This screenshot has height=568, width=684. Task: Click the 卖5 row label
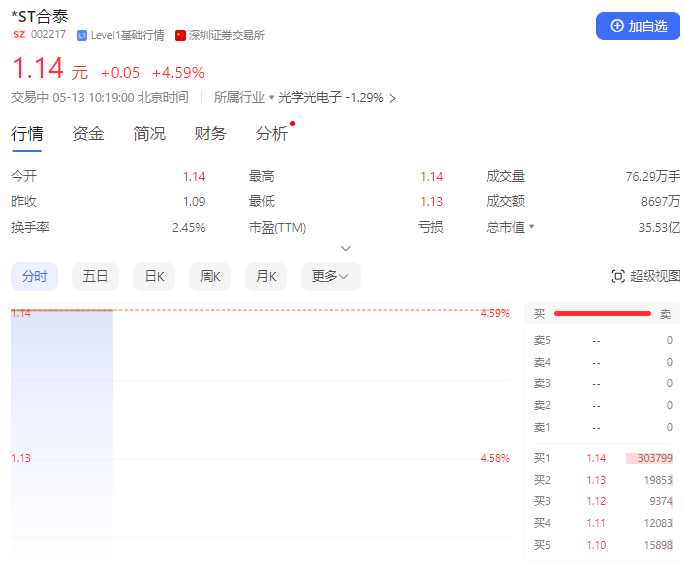click(542, 340)
